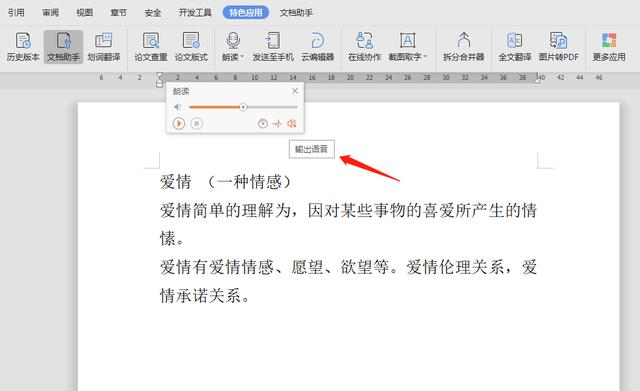The image size is (640, 391).
Task: Click the 截图取字 screenshot OCR icon
Action: coord(407,40)
